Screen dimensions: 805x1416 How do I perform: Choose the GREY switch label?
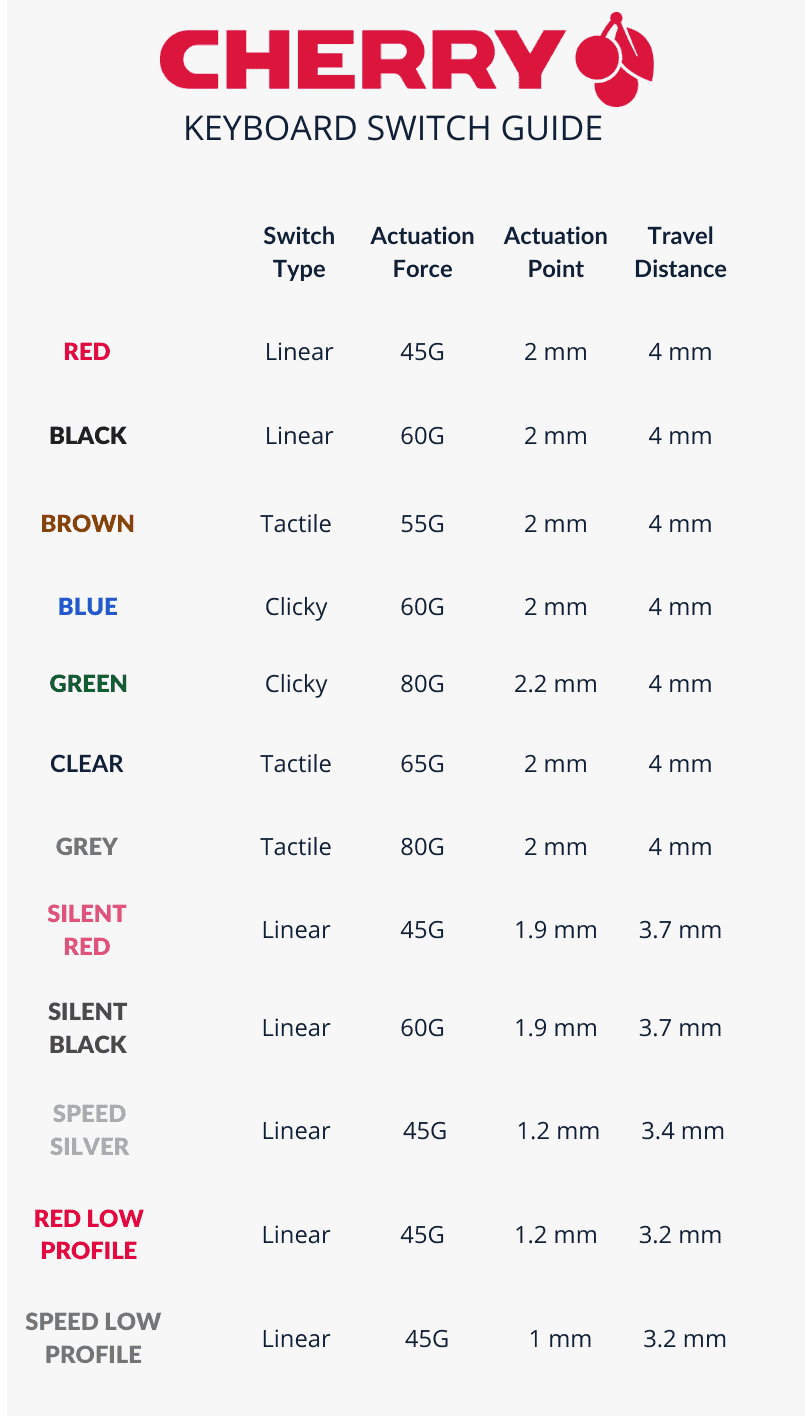(87, 847)
